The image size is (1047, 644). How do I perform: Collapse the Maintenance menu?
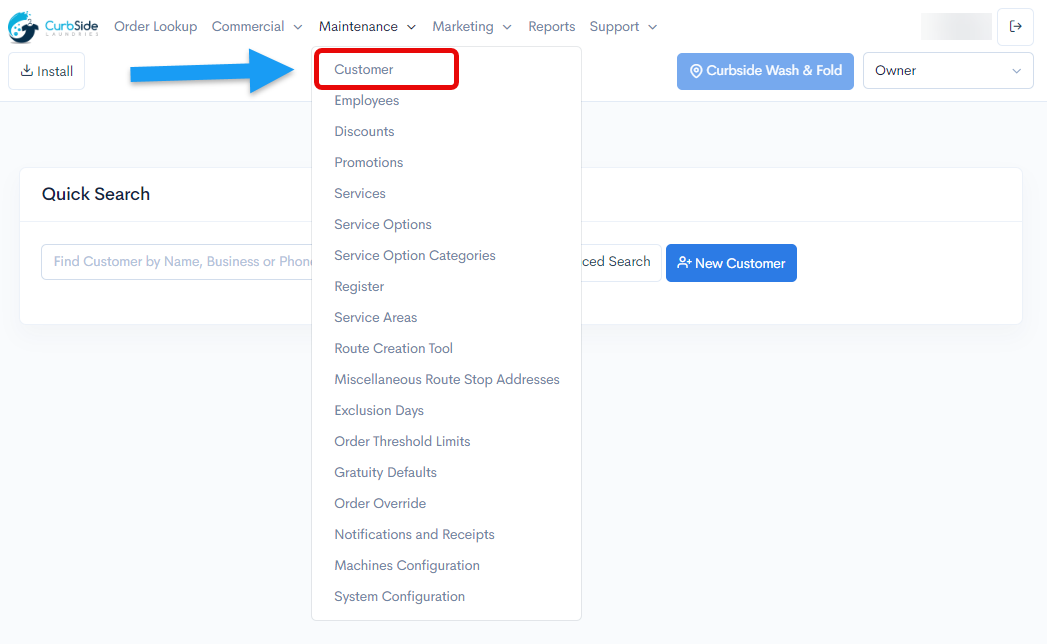(x=367, y=27)
